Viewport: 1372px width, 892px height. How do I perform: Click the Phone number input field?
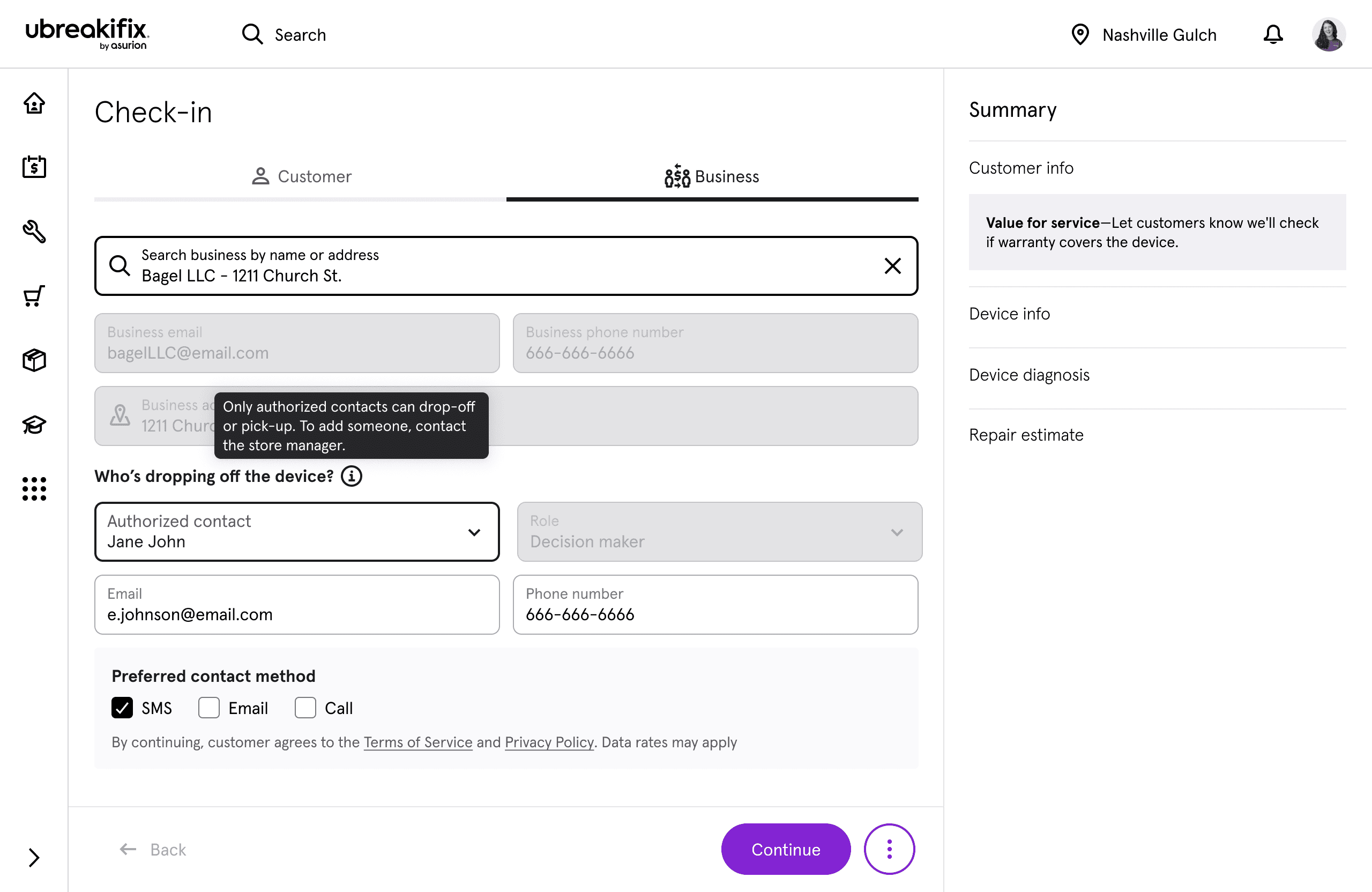(715, 605)
